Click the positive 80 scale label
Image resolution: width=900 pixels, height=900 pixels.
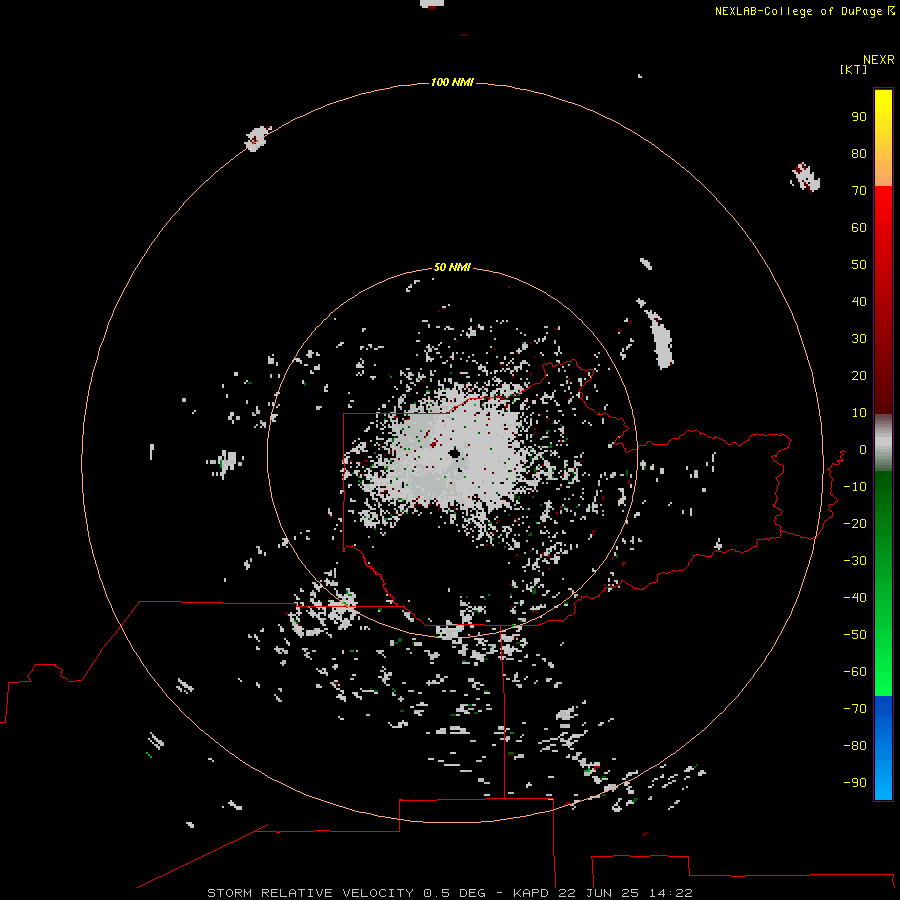click(x=859, y=153)
